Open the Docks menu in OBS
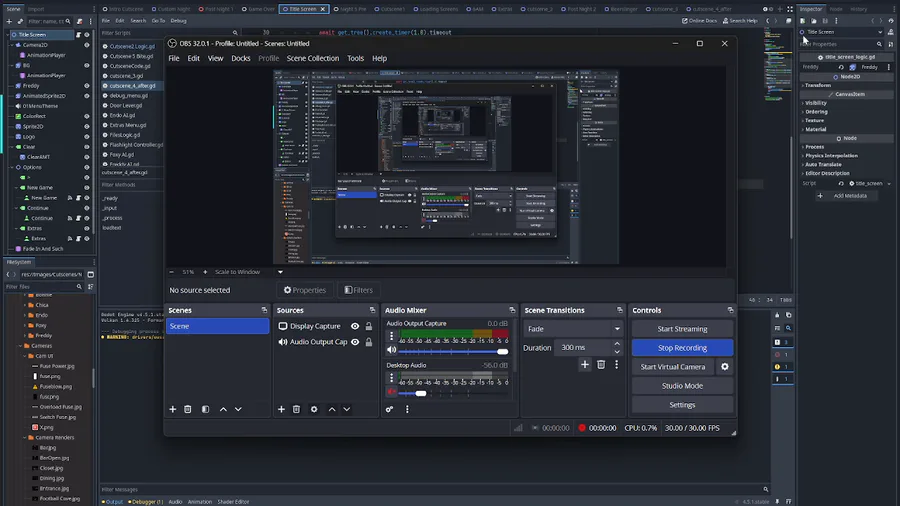 241,58
